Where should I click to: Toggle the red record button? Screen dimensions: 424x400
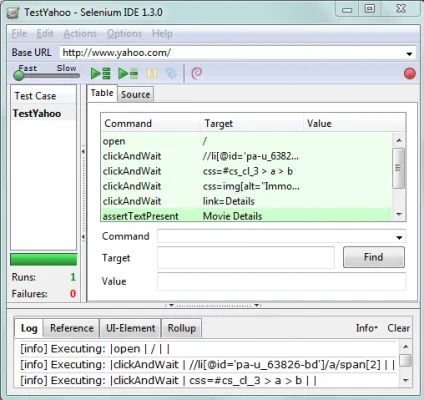410,73
